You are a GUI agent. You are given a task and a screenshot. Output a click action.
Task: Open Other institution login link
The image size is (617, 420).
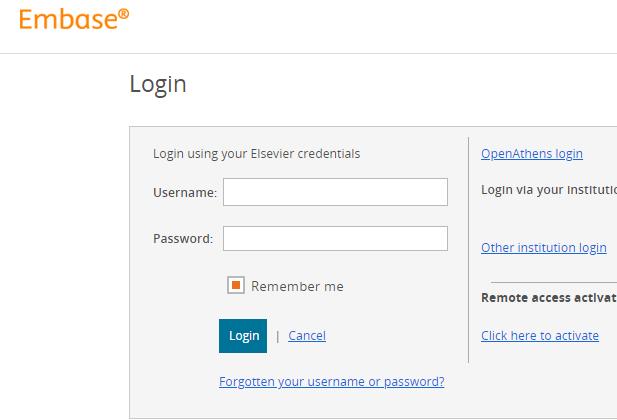543,248
